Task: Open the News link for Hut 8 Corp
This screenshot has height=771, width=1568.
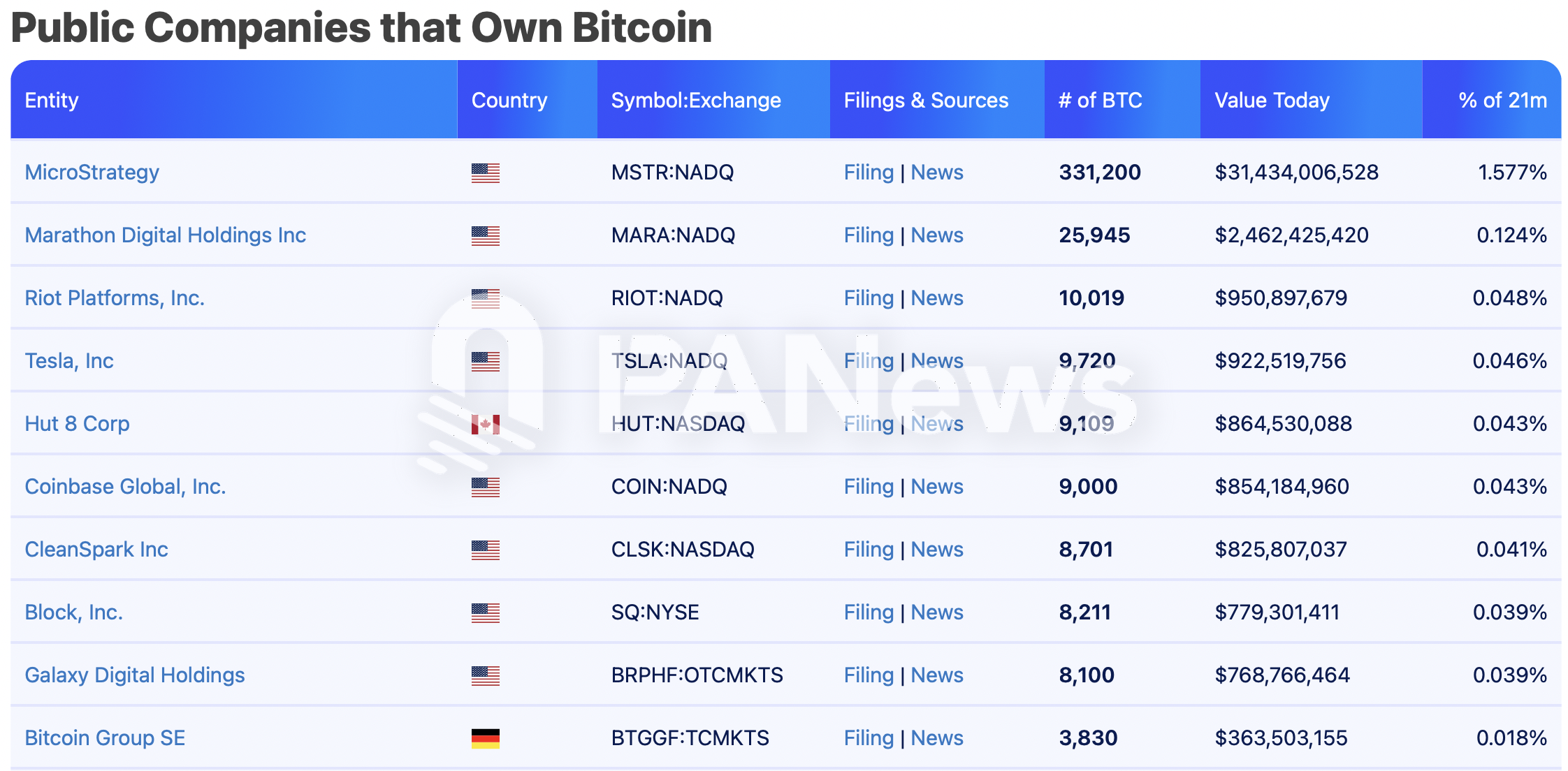Action: 936,424
